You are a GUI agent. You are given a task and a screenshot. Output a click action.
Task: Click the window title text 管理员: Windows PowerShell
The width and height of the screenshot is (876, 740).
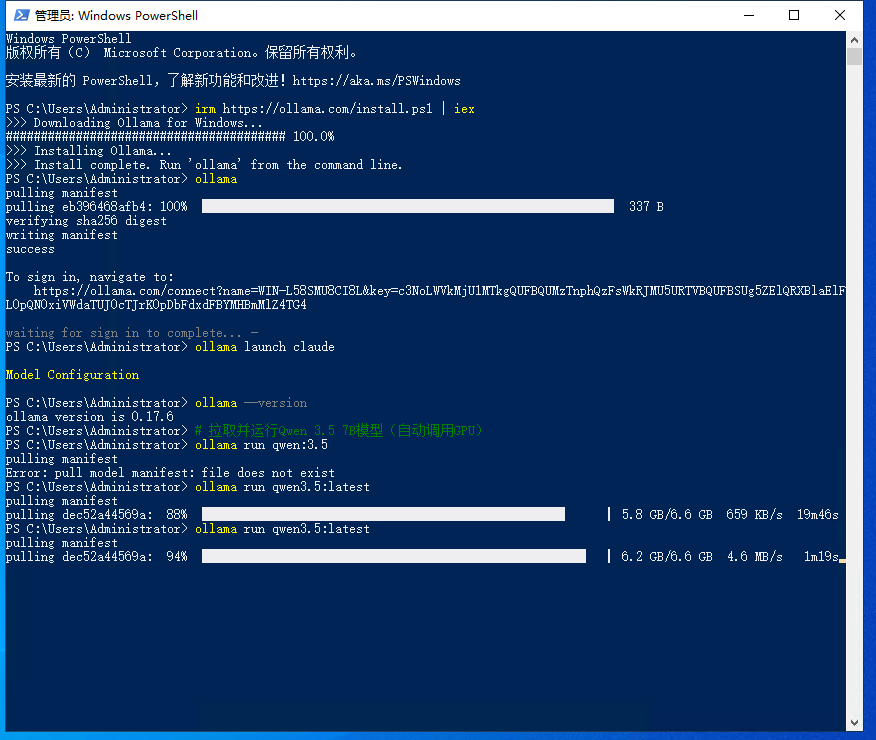point(116,15)
